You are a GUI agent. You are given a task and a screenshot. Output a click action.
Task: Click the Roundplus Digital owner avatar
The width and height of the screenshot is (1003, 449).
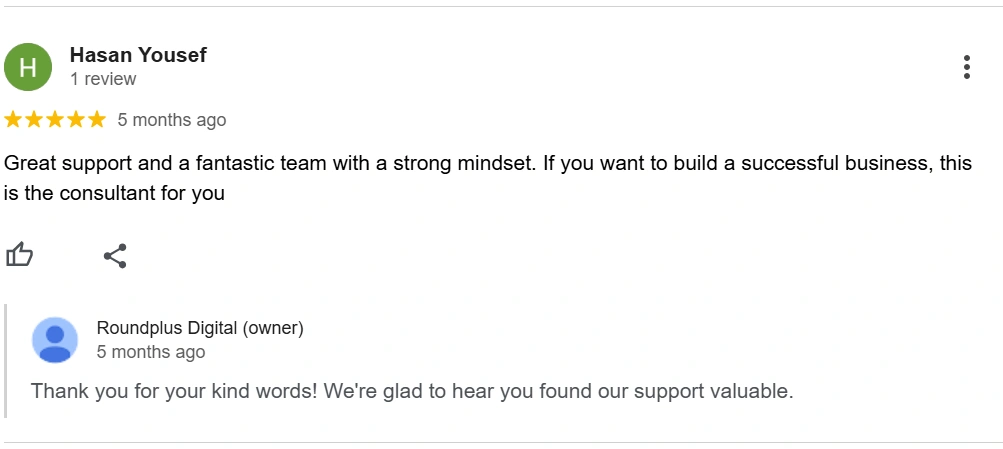click(55, 340)
